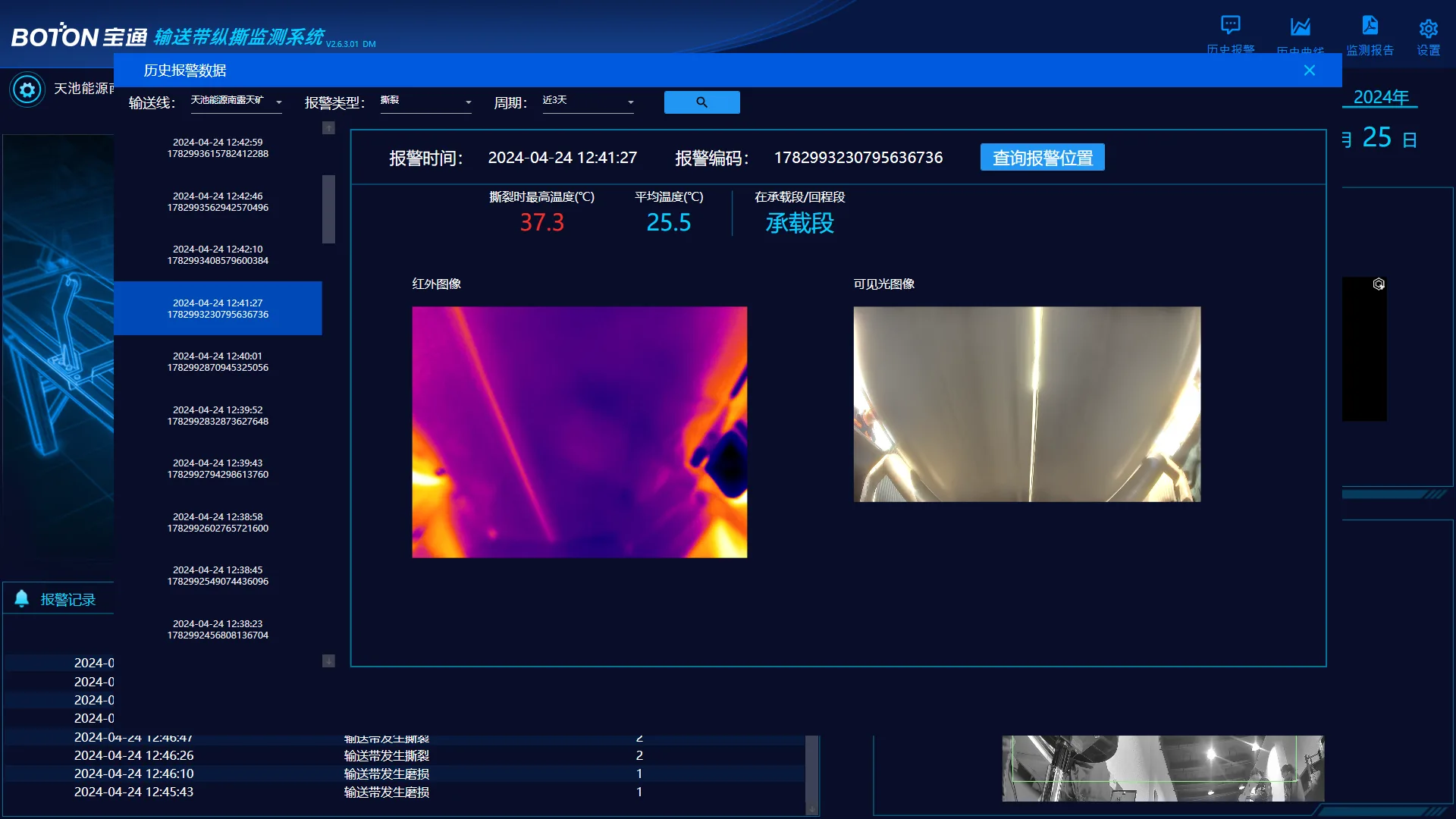The height and width of the screenshot is (819, 1456).
Task: Select alarm record 2024-04-24 12:40:01
Action: click(218, 362)
